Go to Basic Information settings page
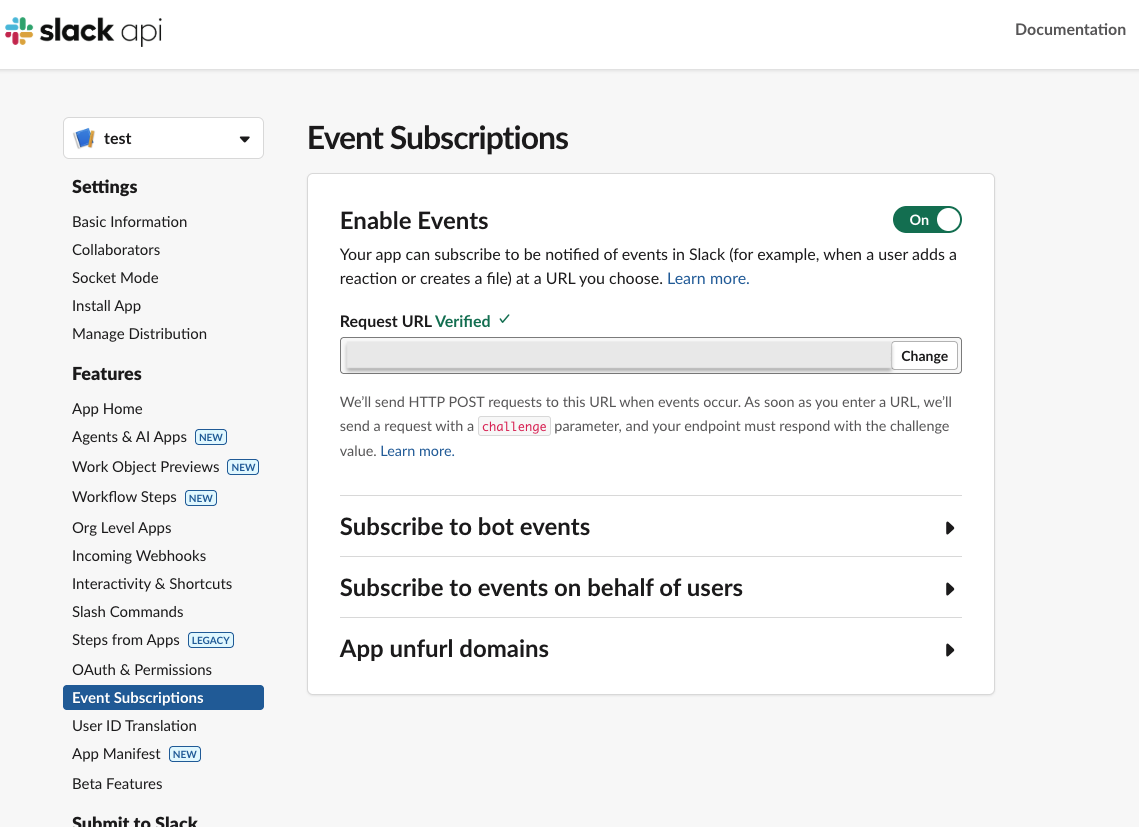Screen dimensions: 1139x827 click(130, 222)
